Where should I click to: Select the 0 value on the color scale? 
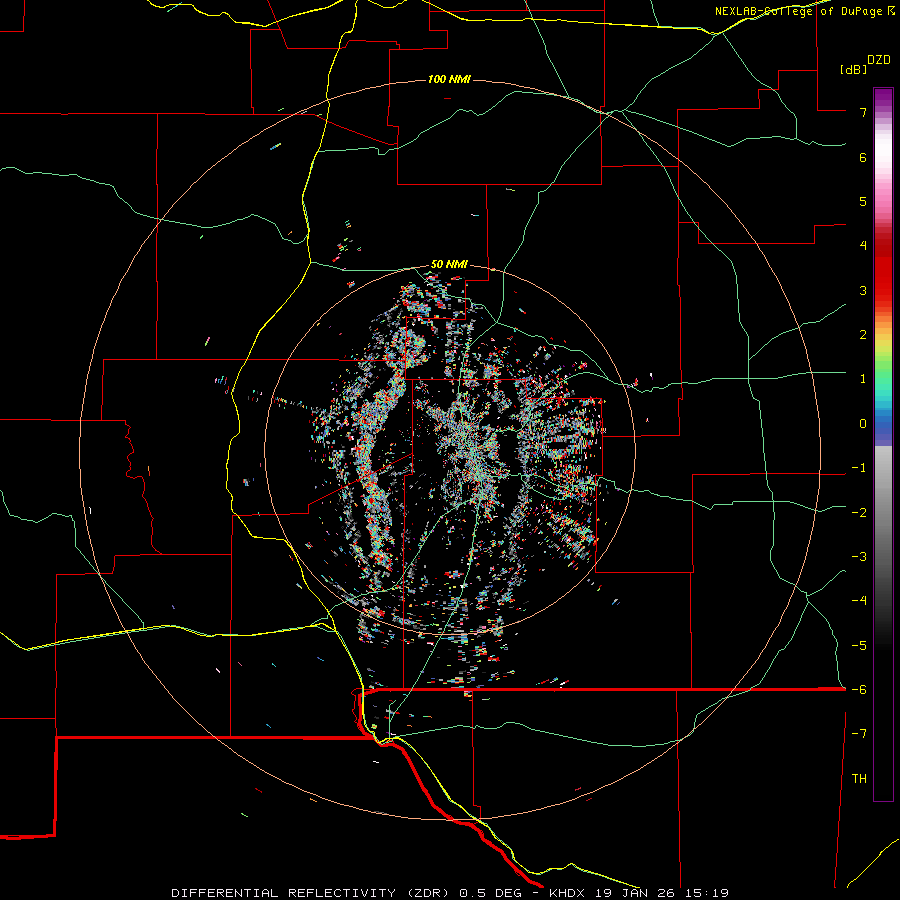[863, 424]
